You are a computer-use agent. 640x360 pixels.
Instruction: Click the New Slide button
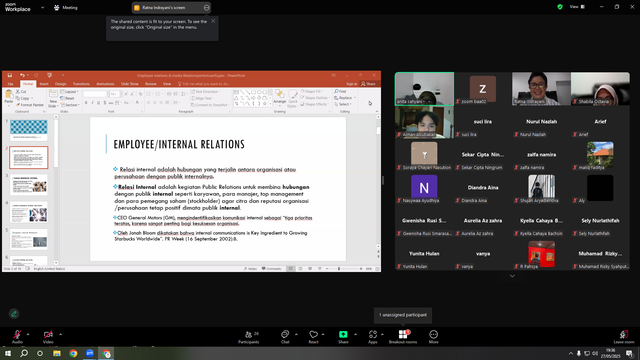coord(53,99)
